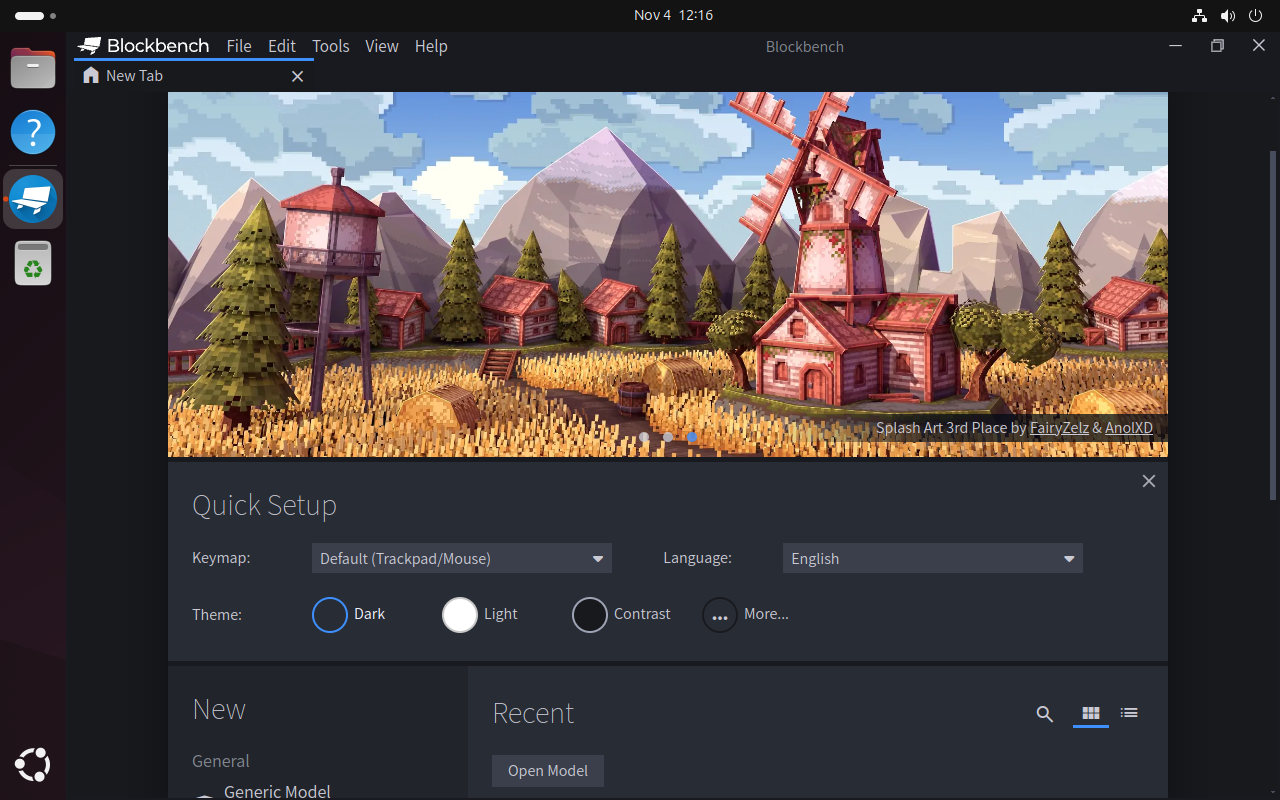Viewport: 1280px width, 800px height.
Task: Open the File menu
Action: point(239,46)
